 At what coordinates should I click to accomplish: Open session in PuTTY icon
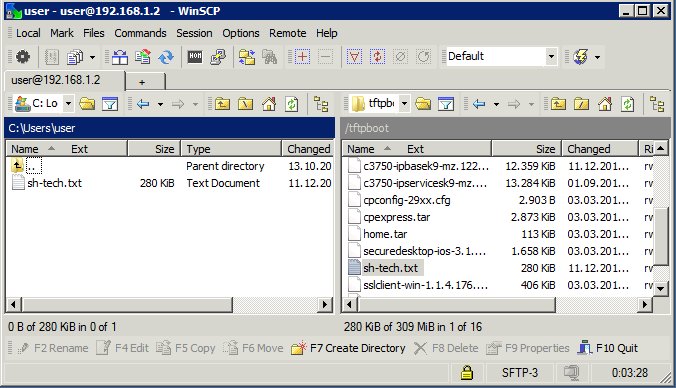tap(218, 57)
